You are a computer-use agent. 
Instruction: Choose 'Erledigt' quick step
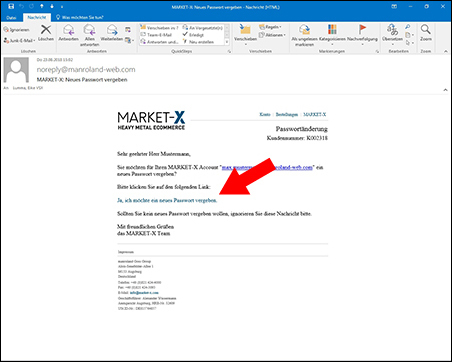coord(193,35)
